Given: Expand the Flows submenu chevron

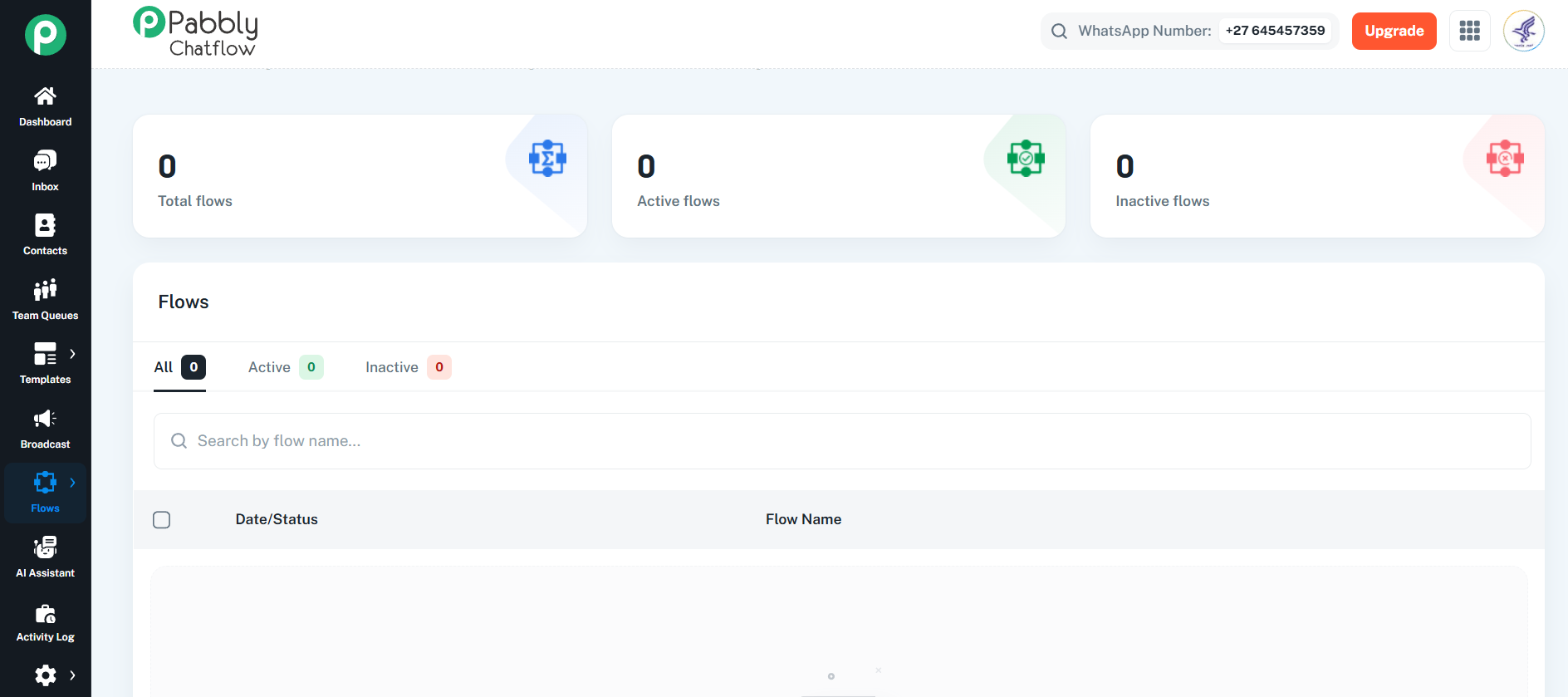Looking at the screenshot, I should [73, 483].
